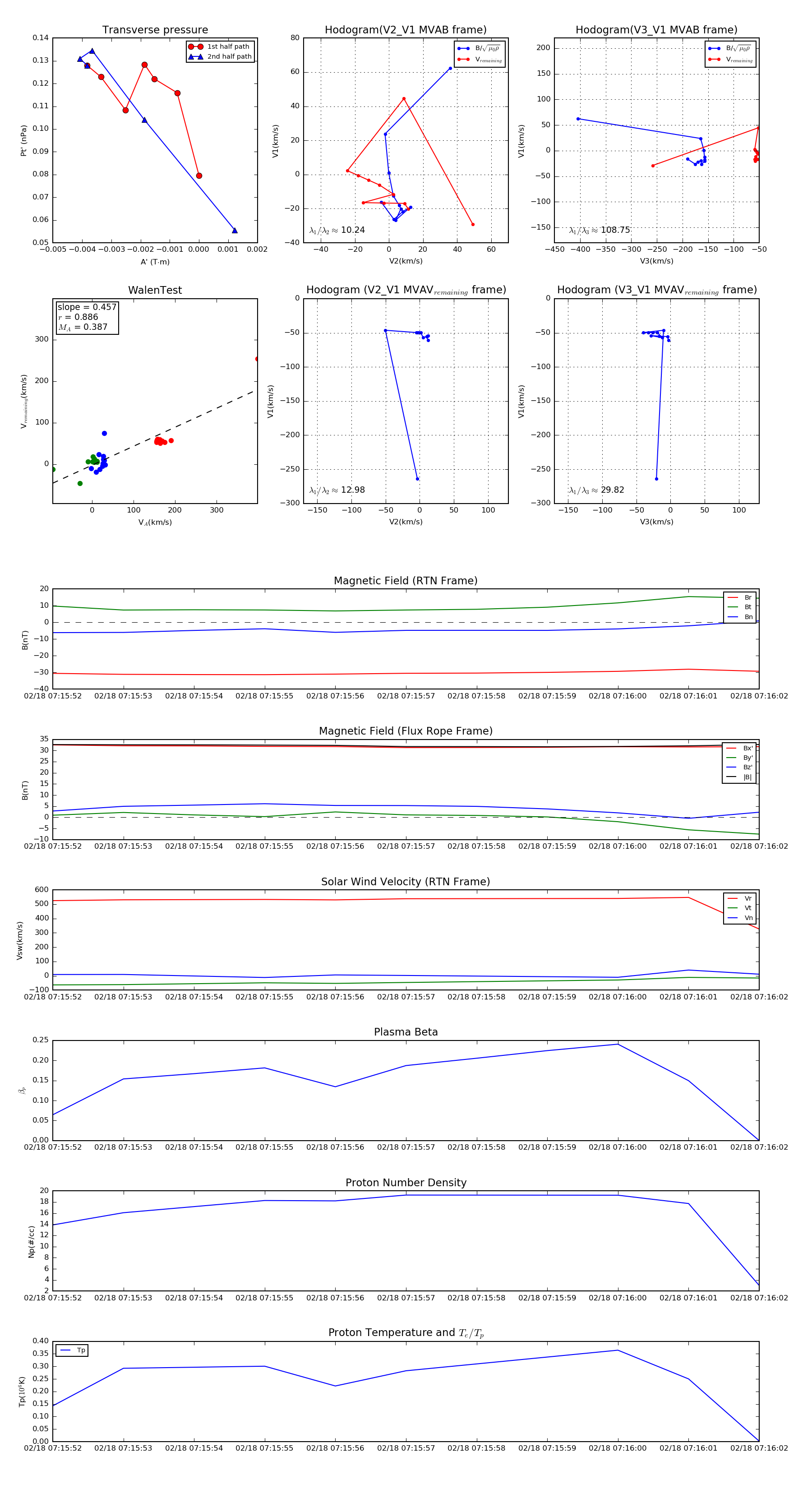Select the "Bz'" legend entry
The width and height of the screenshot is (812, 1489).
coord(739,767)
